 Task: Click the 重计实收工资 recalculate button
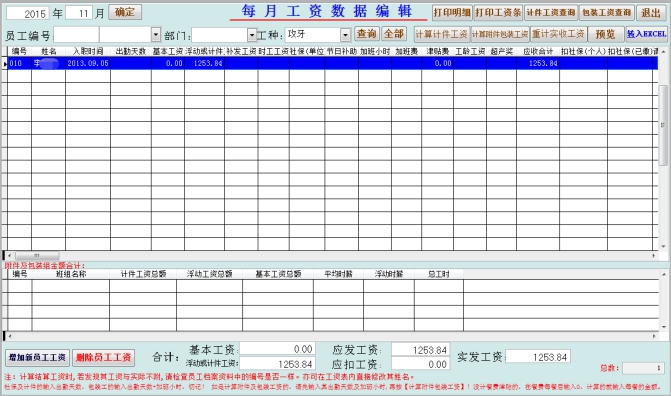pyautogui.click(x=558, y=34)
